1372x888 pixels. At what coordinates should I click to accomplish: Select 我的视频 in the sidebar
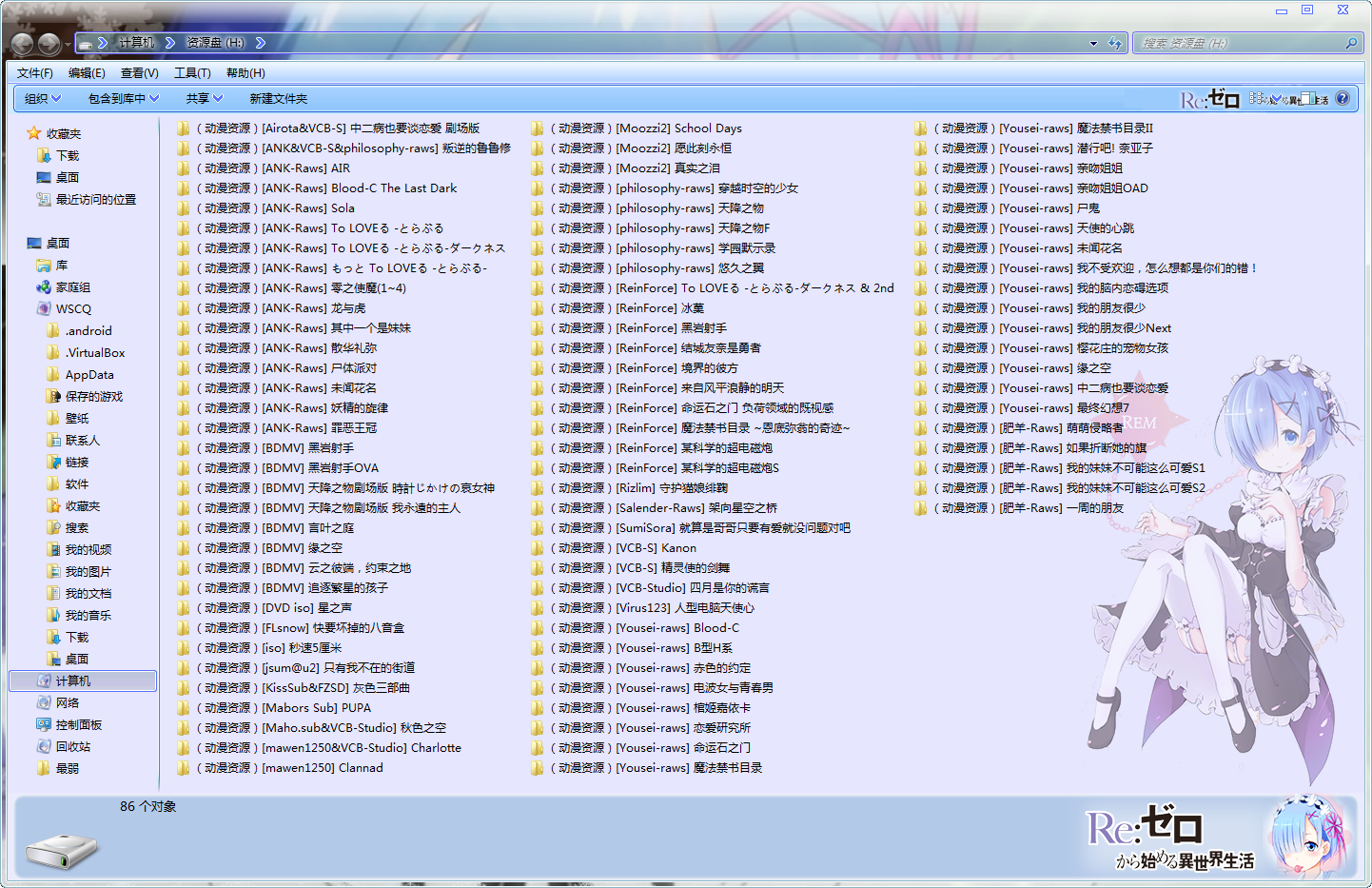tap(80, 550)
